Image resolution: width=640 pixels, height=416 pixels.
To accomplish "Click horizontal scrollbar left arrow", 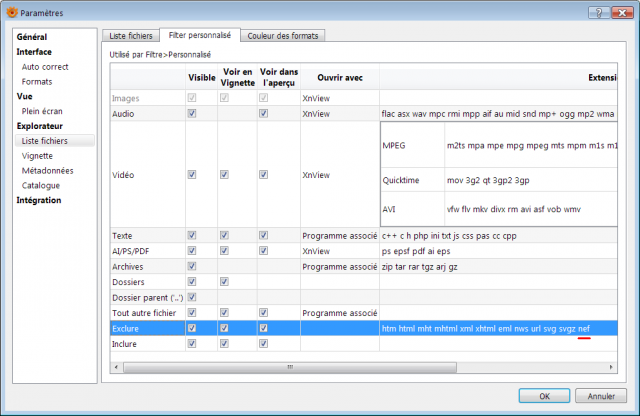I will point(116,367).
